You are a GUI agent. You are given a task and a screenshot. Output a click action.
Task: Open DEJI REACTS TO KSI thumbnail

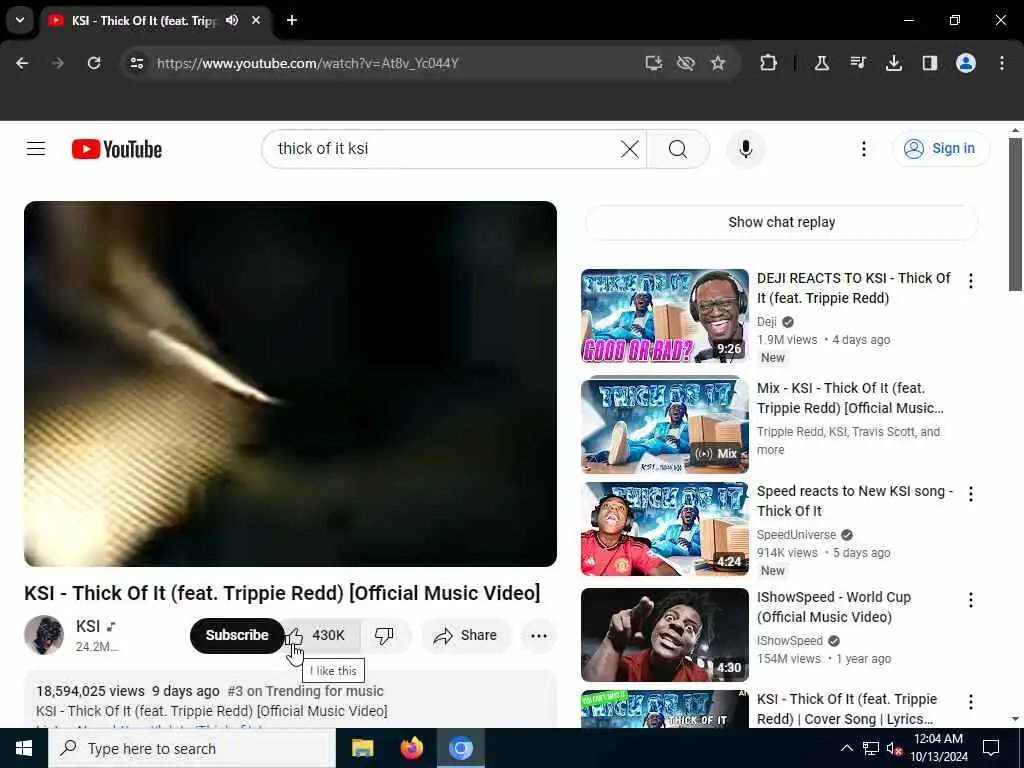tap(665, 316)
